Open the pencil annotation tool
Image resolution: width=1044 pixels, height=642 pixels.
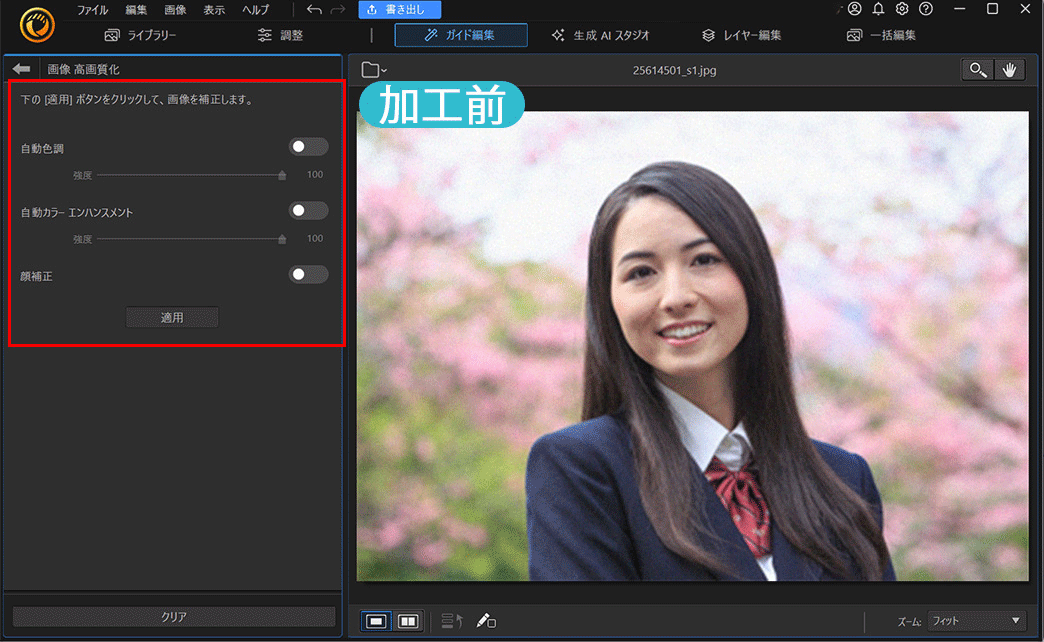487,620
